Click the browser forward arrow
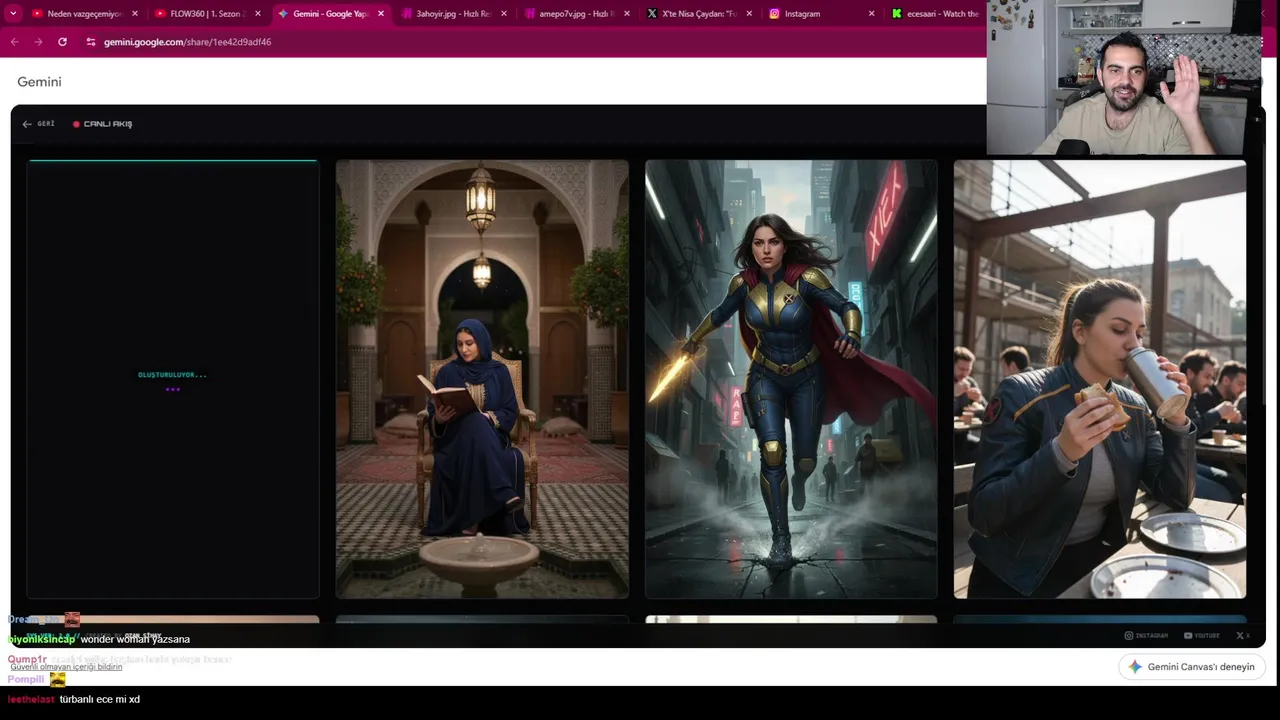The width and height of the screenshot is (1280, 720). [x=38, y=42]
